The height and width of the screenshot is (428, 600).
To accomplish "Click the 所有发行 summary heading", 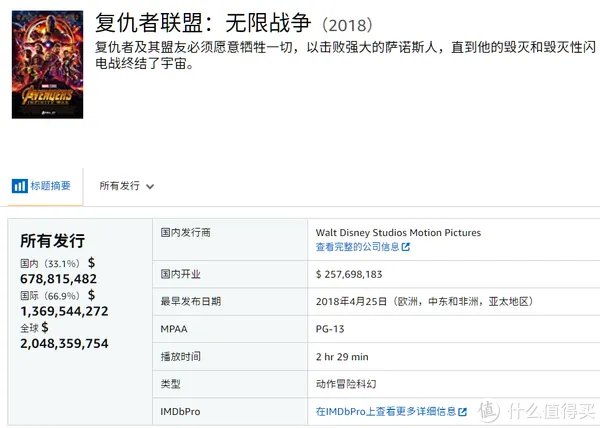I will [52, 241].
